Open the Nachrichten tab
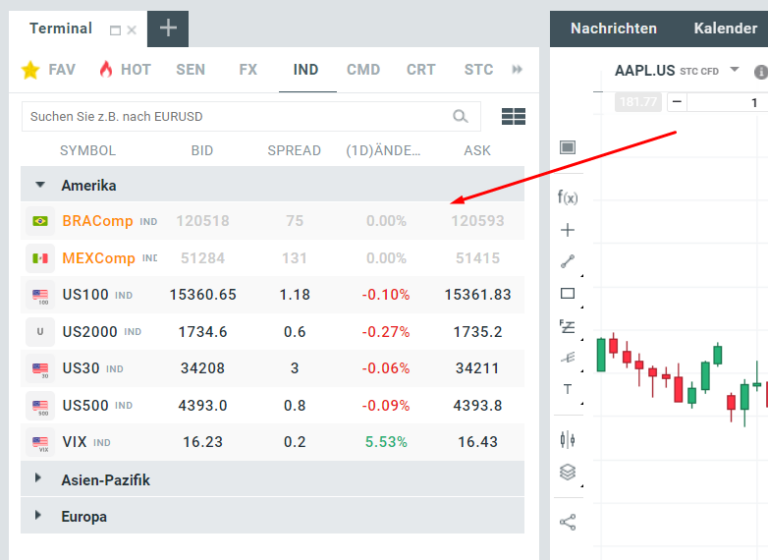Viewport: 768px width, 560px height. tap(613, 28)
